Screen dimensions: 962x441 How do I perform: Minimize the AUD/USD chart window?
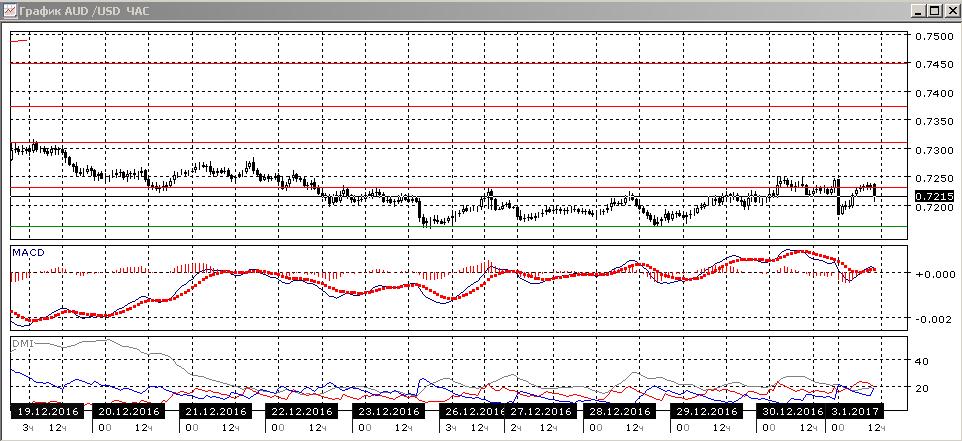point(918,10)
